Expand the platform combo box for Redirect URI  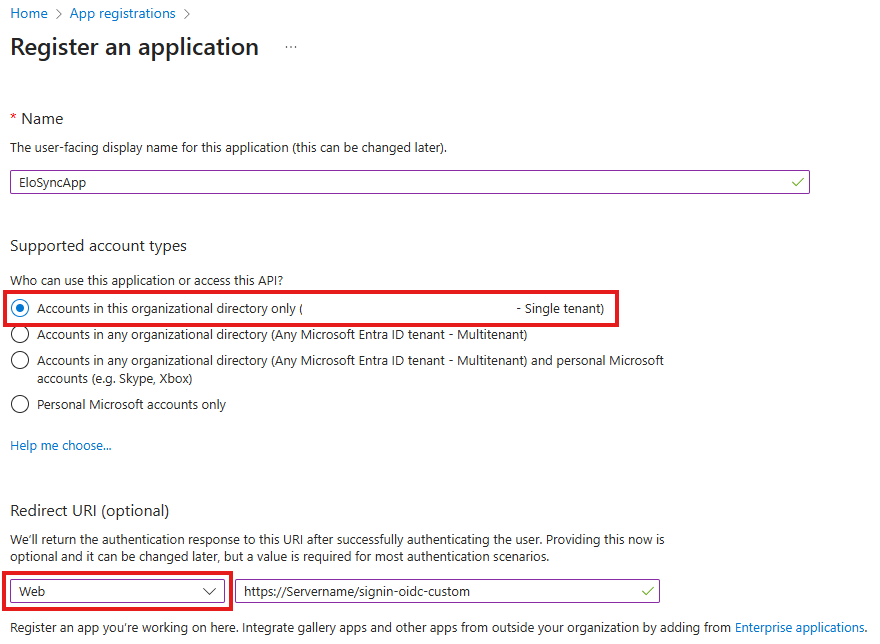pos(117,591)
